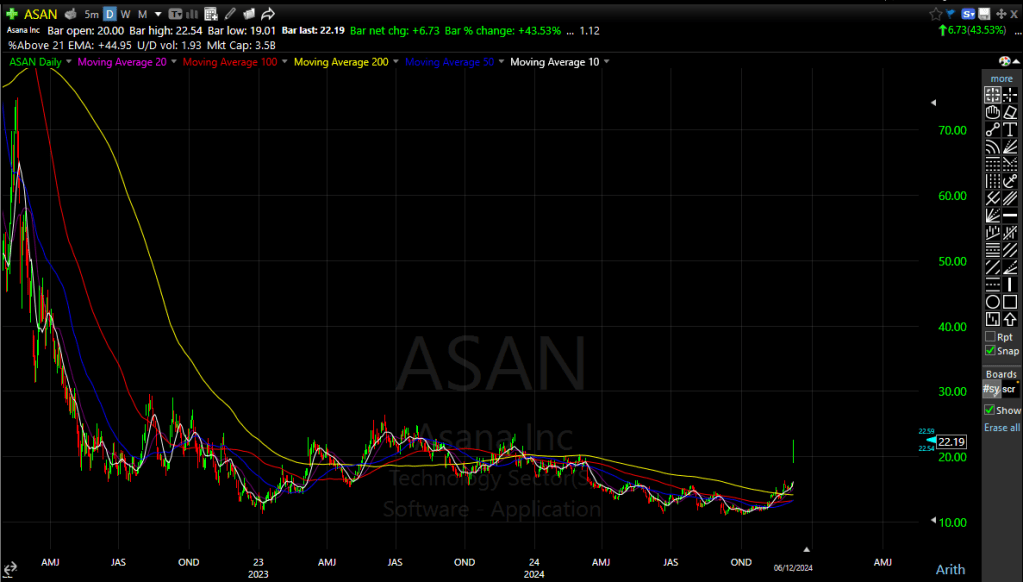Open the timeframe dropdown arrow after M

coord(160,14)
